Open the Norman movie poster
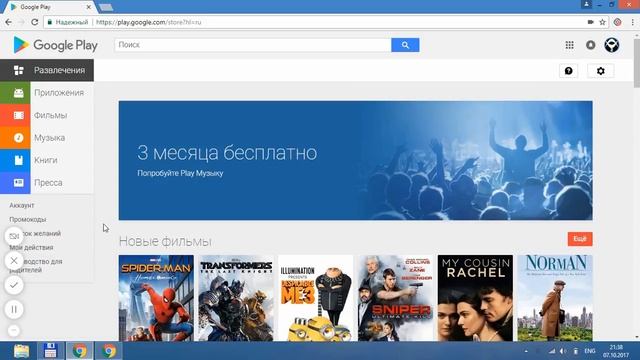The height and width of the screenshot is (360, 640). (555, 298)
